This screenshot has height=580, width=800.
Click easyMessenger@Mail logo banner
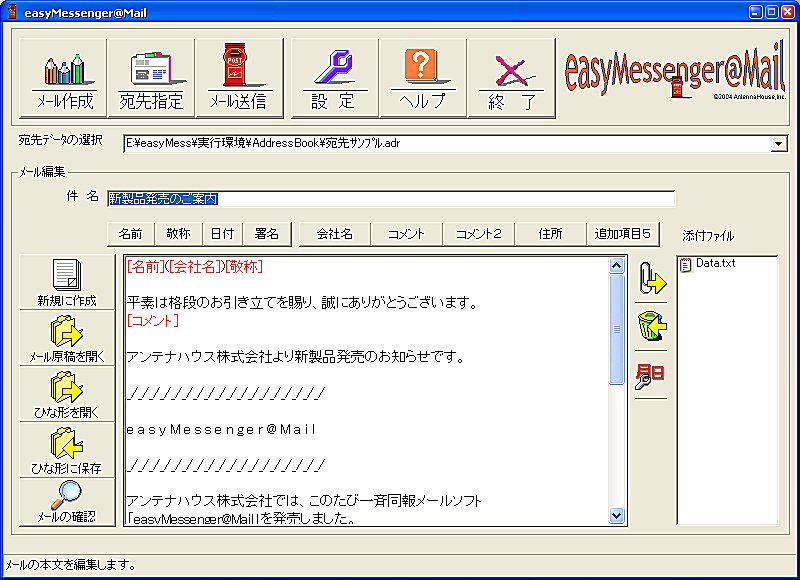675,71
